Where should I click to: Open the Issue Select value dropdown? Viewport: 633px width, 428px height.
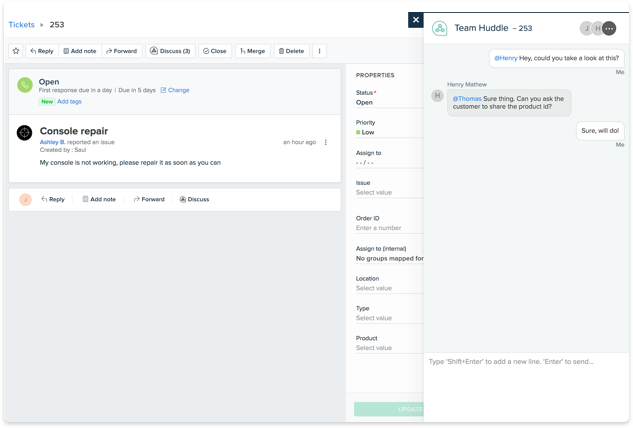tap(389, 193)
